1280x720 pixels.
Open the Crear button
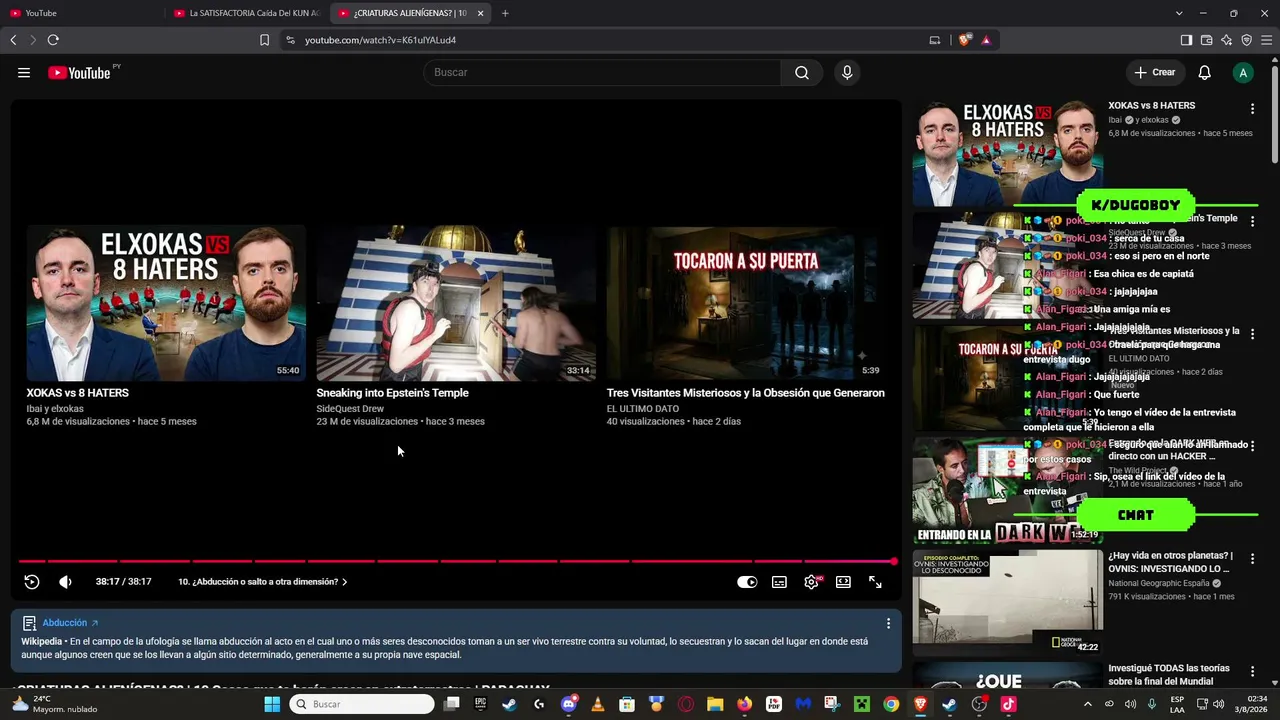(1154, 72)
